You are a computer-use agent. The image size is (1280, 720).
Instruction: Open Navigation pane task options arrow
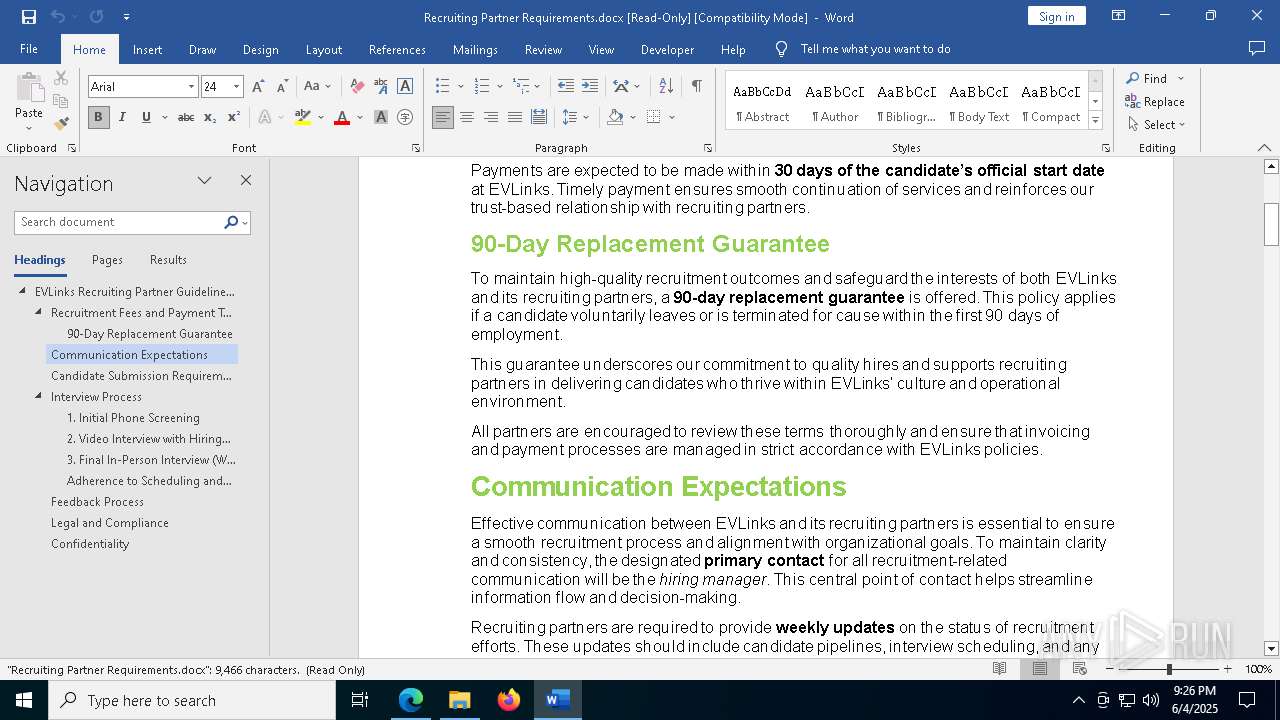(x=204, y=181)
